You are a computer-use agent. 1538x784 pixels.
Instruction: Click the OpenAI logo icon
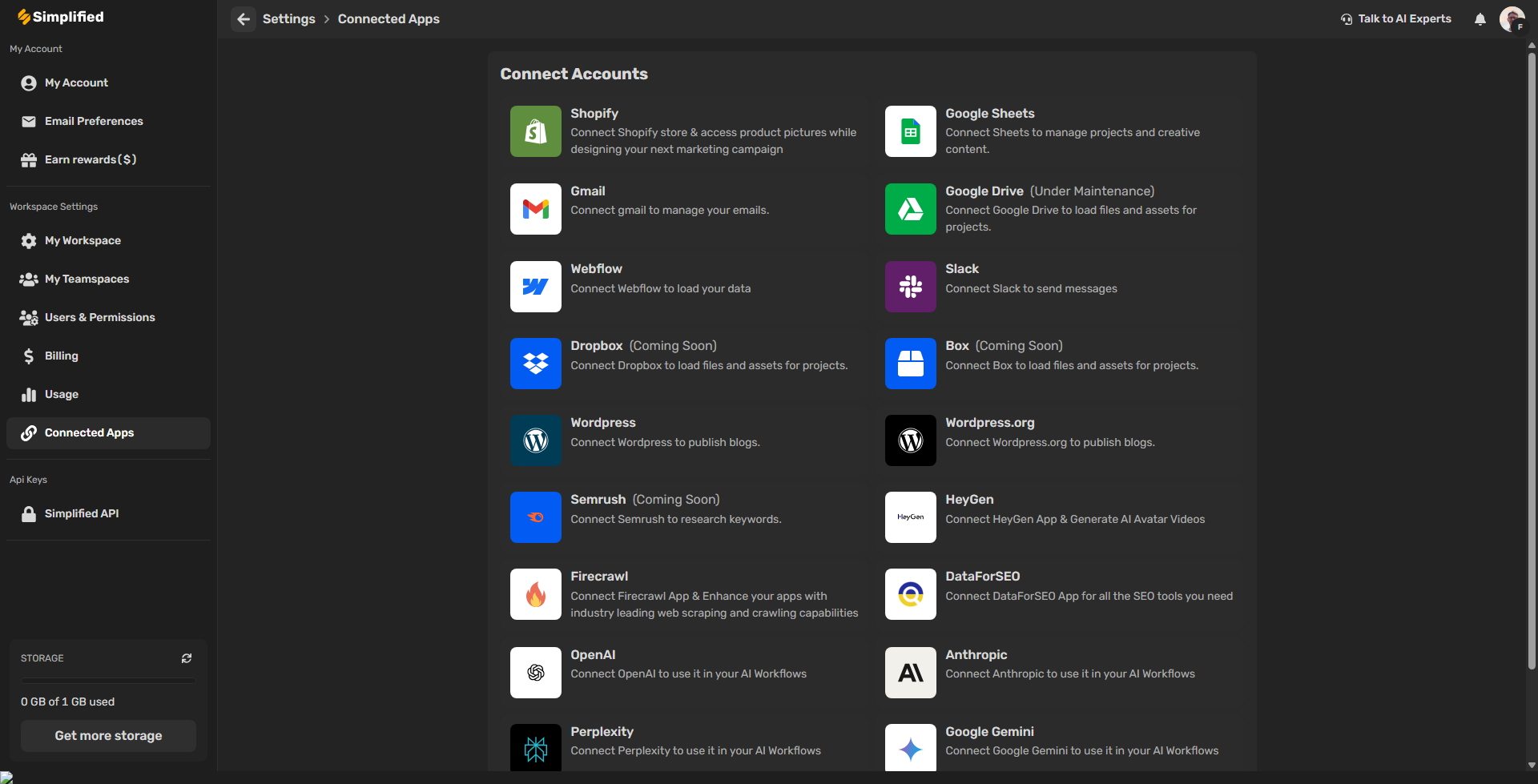click(535, 673)
